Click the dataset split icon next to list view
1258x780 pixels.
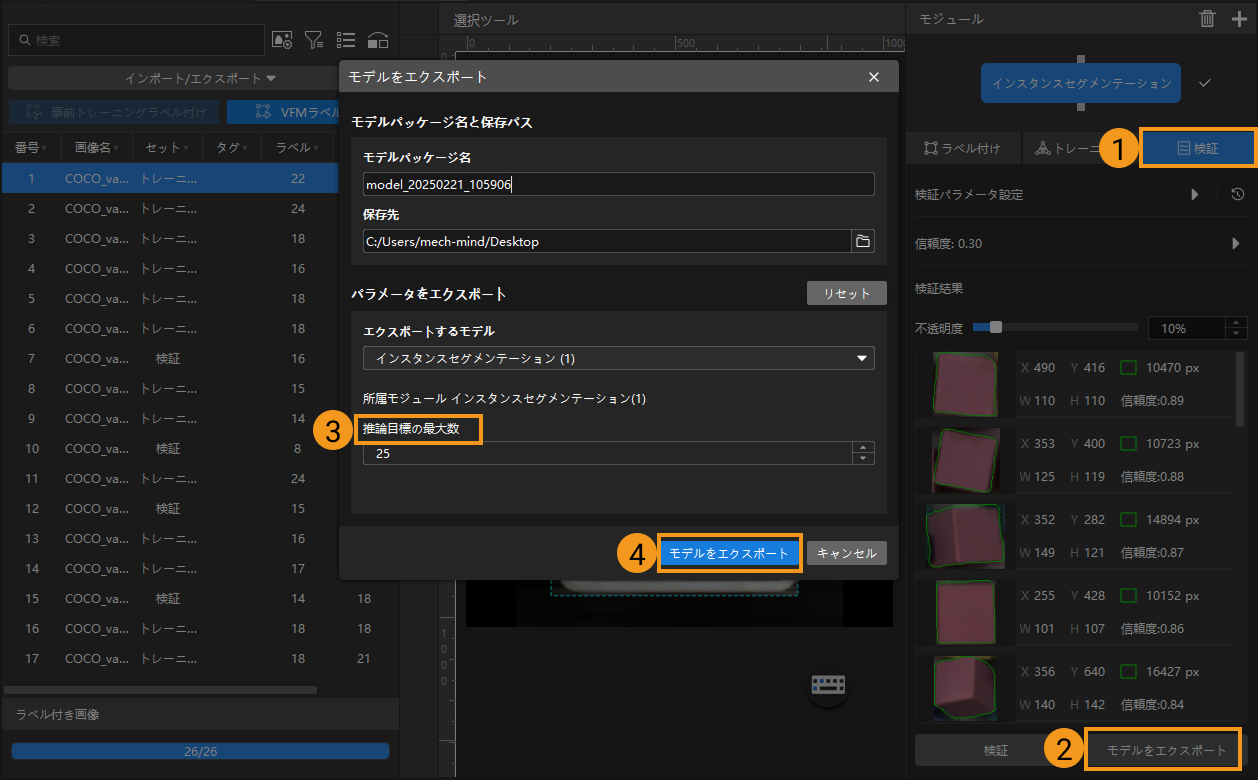(378, 40)
